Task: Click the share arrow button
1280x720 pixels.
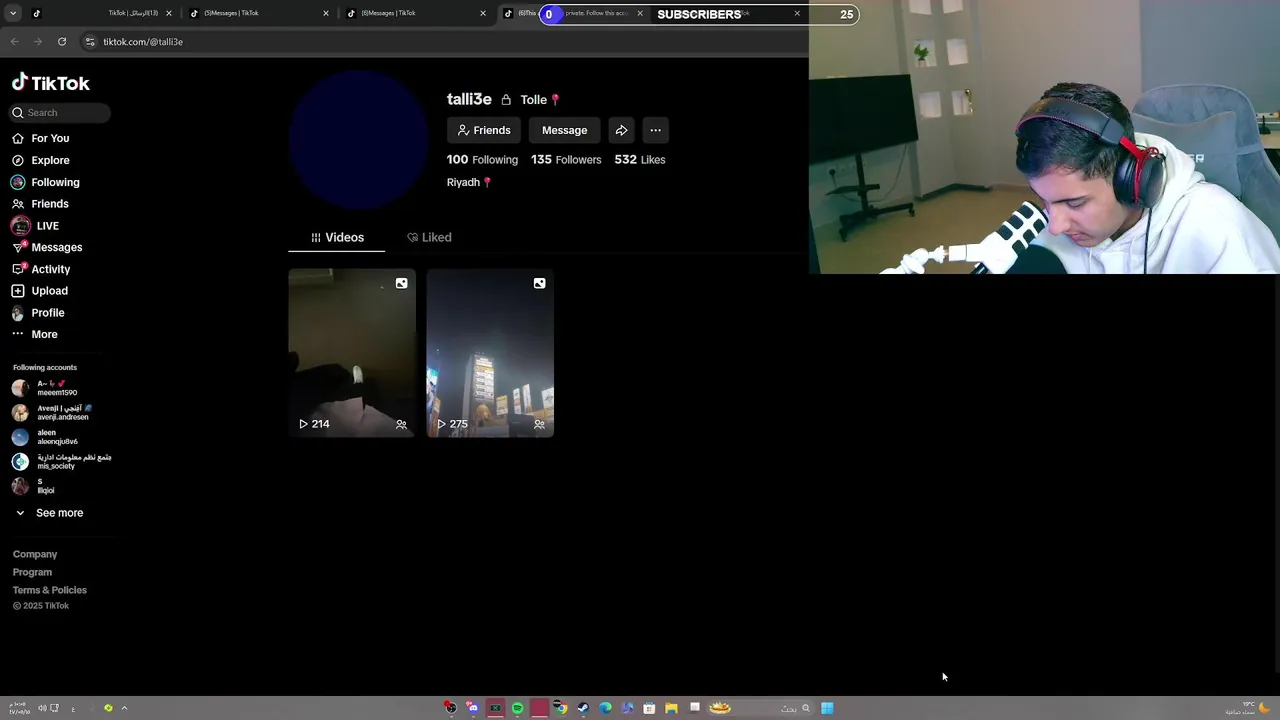Action: (x=621, y=130)
